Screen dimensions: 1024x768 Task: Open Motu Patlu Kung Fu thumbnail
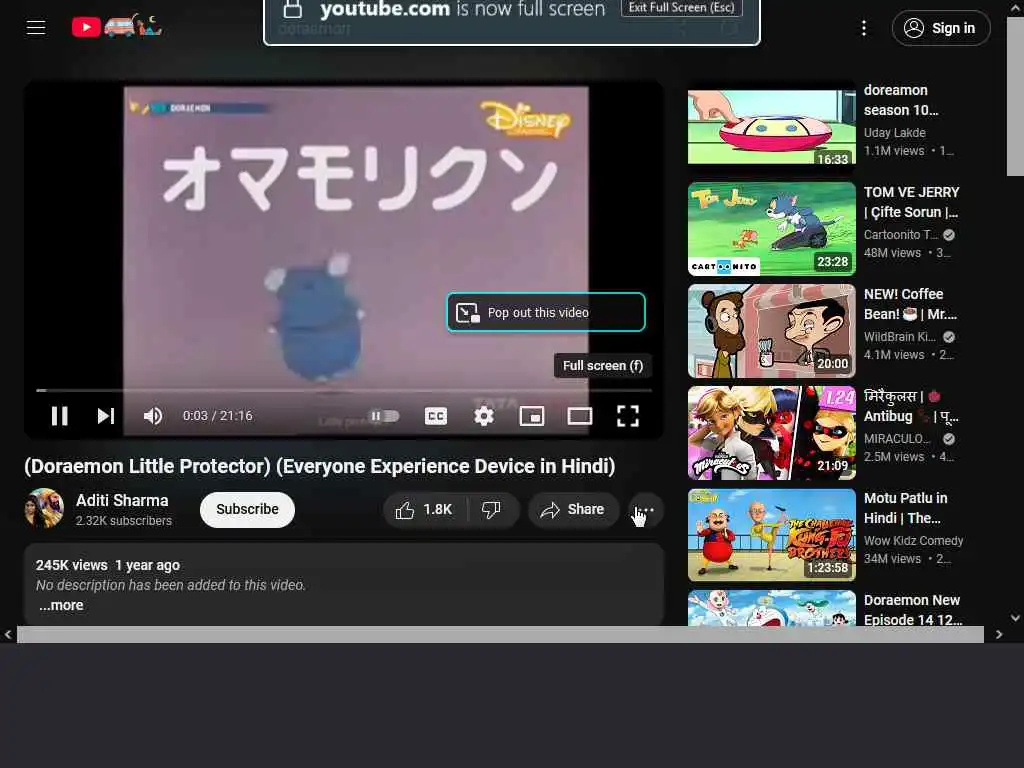pos(771,534)
